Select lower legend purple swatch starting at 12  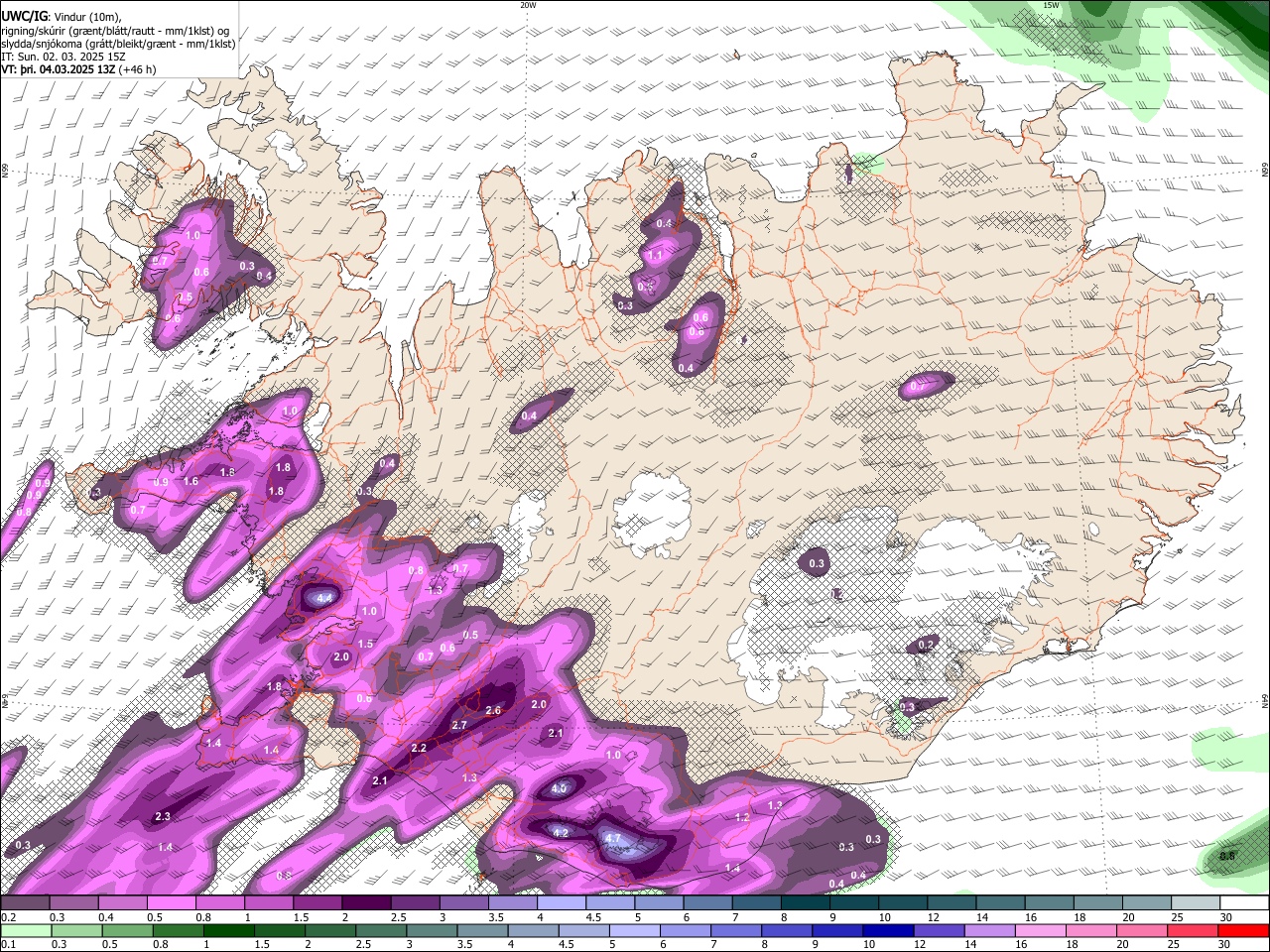[x=940, y=930]
